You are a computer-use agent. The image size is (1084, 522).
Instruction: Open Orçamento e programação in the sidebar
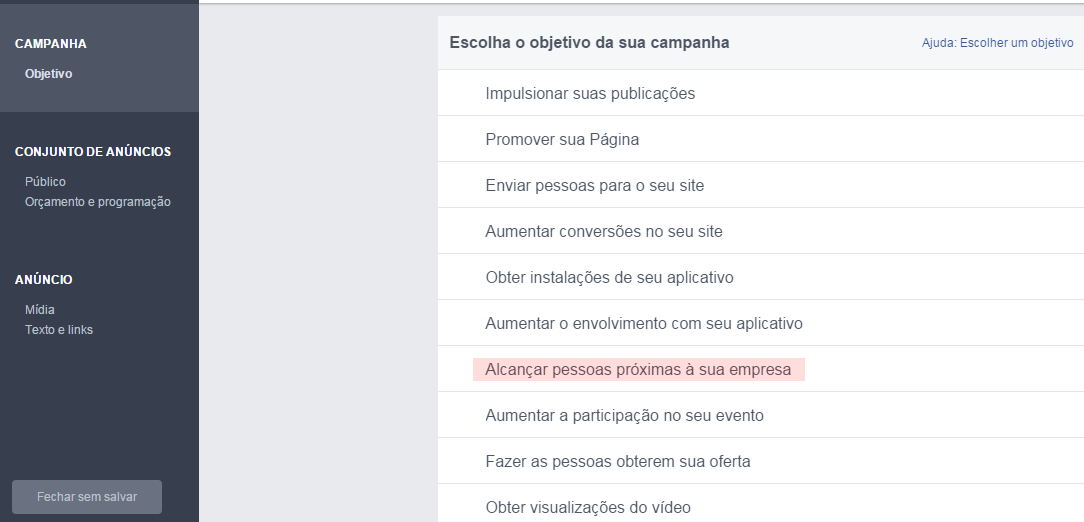[97, 202]
